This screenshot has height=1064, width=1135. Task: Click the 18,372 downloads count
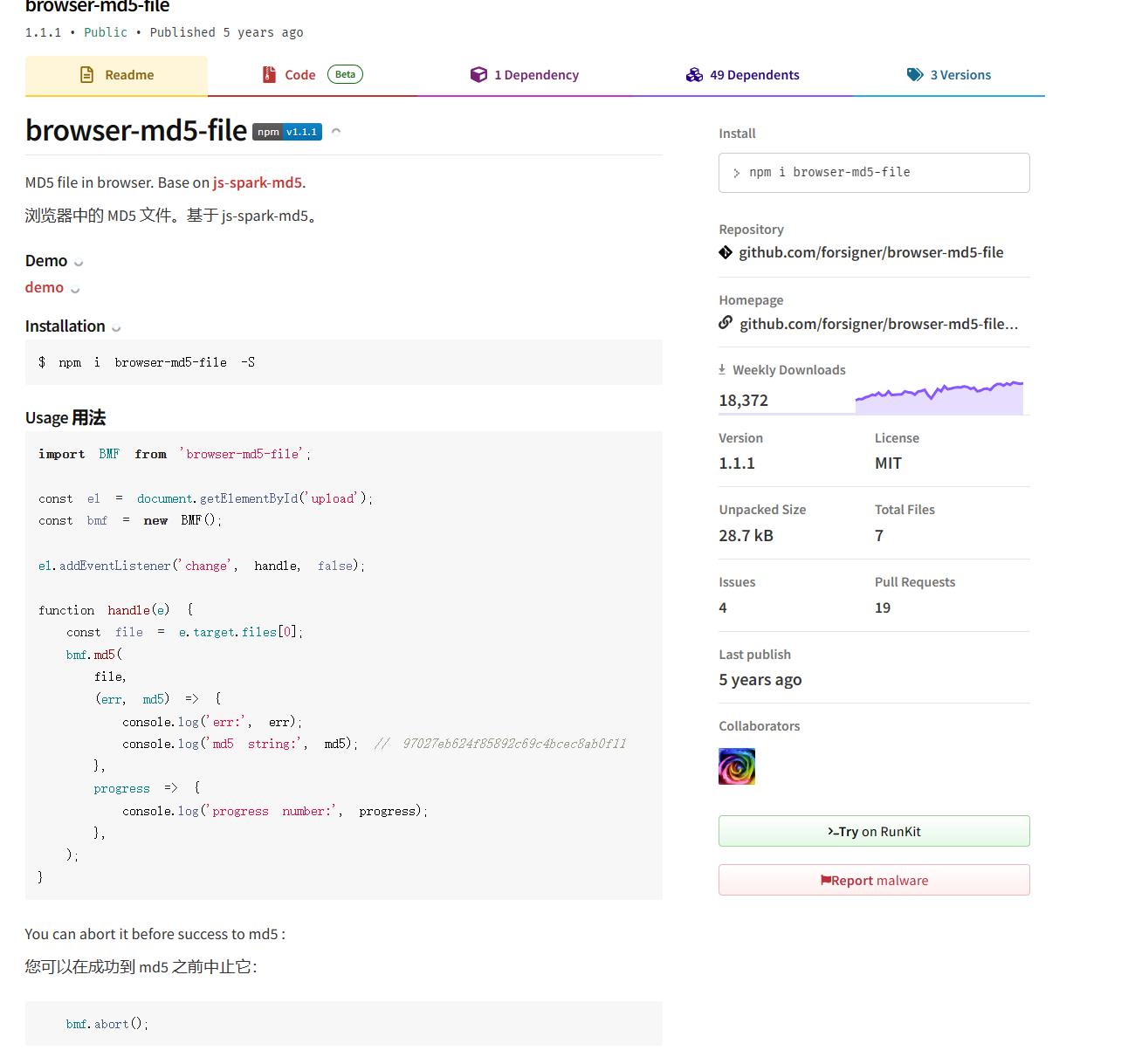point(744,401)
